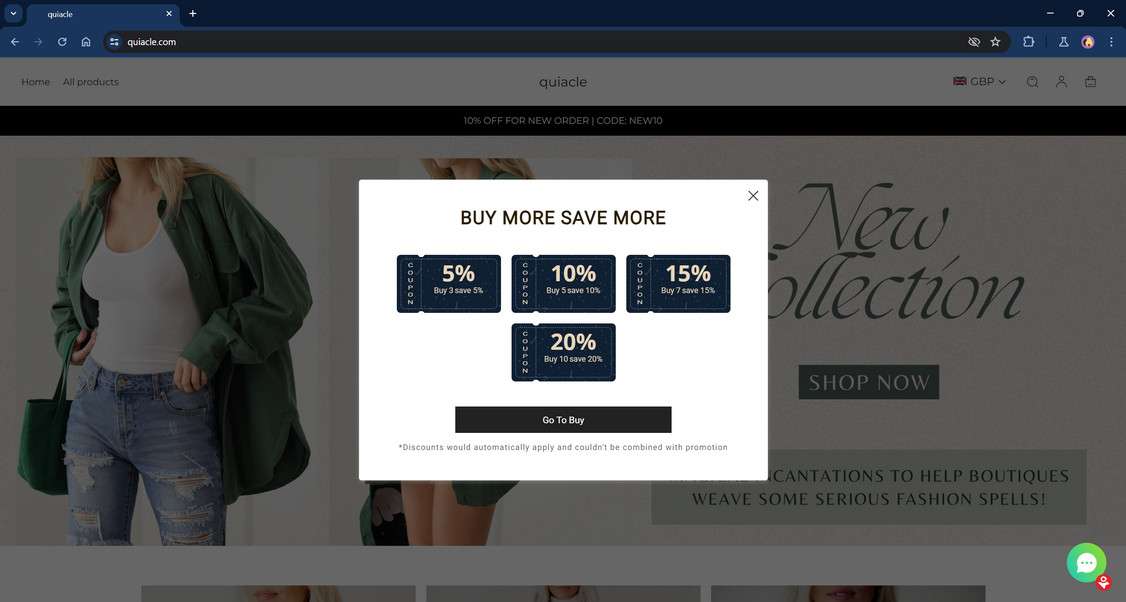Select the 20% coupon for buying 10
Image resolution: width=1126 pixels, height=602 pixels.
coord(563,352)
